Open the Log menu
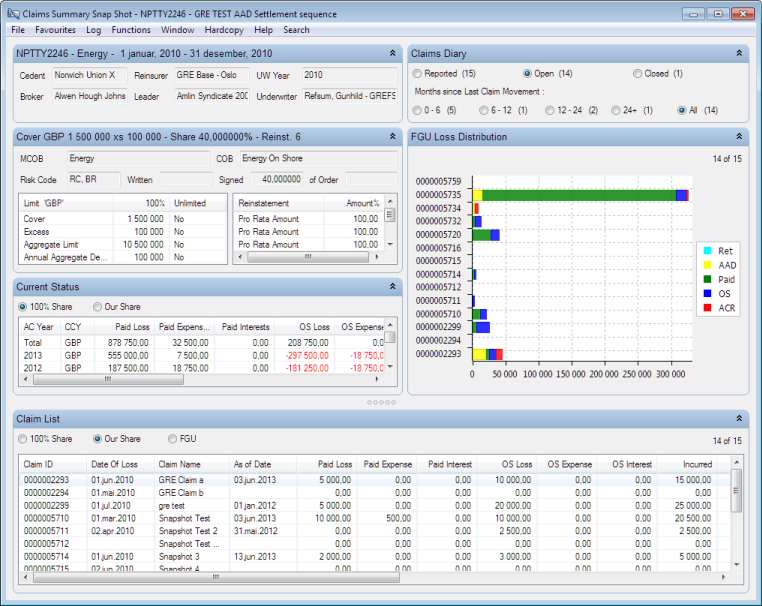This screenshot has width=762, height=606. (94, 30)
